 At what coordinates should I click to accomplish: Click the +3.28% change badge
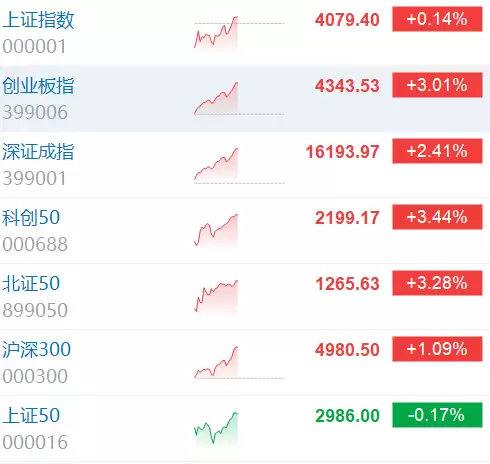437,283
